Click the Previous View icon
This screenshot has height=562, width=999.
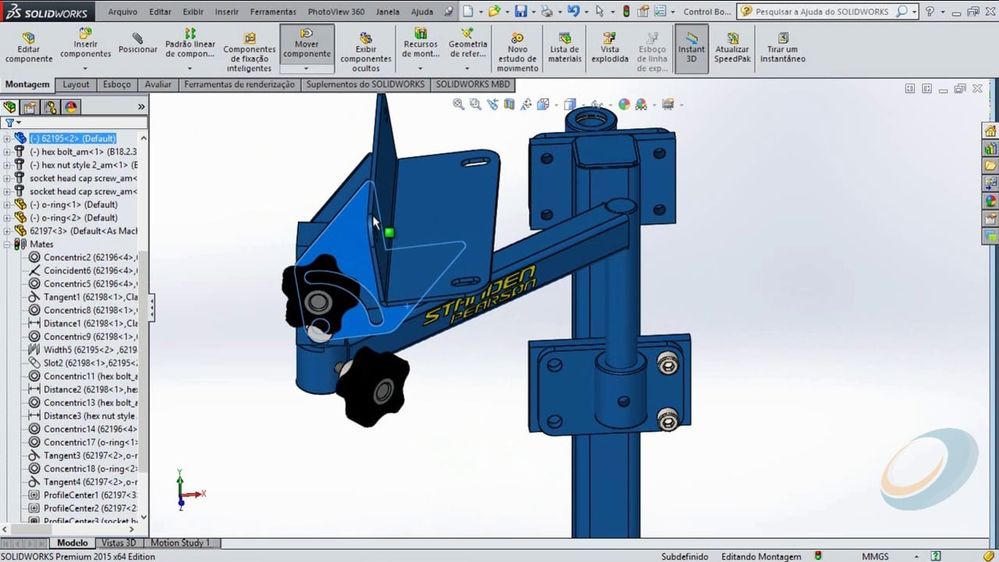[x=492, y=104]
